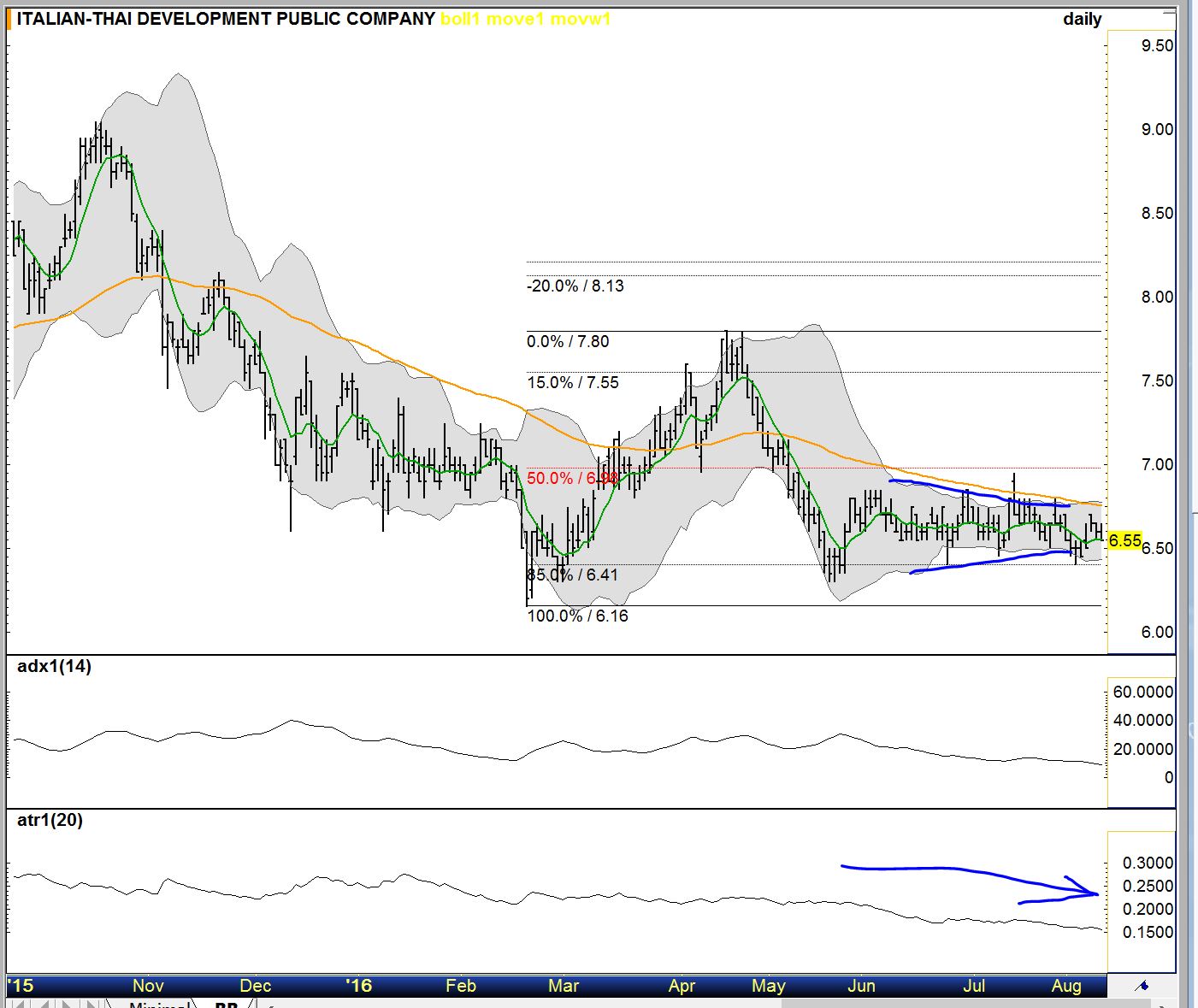The image size is (1198, 1008).
Task: Click the 40.0000 ADX scale value
Action: click(x=1142, y=720)
